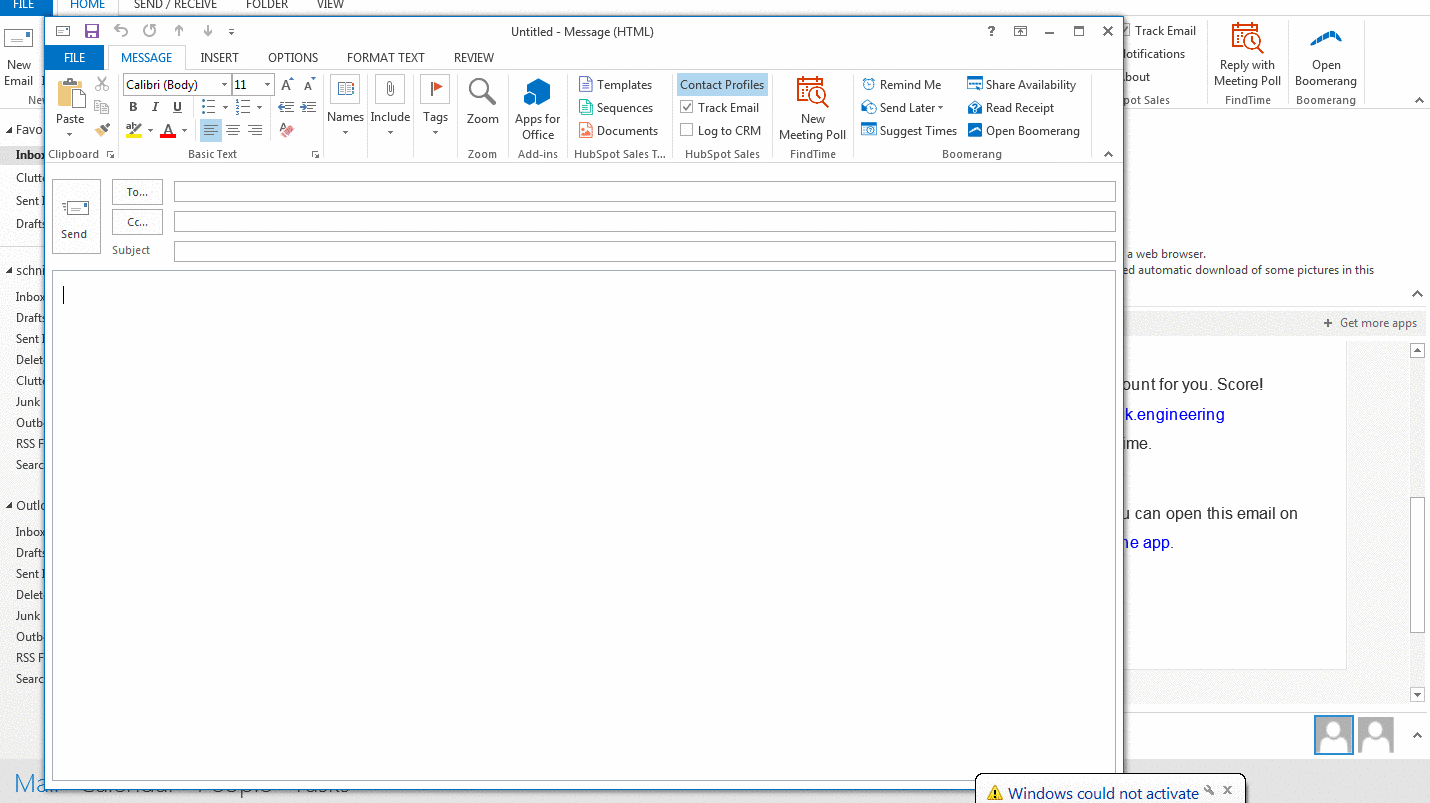The height and width of the screenshot is (803, 1430).
Task: Create a New Meeting Poll
Action: pyautogui.click(x=812, y=109)
